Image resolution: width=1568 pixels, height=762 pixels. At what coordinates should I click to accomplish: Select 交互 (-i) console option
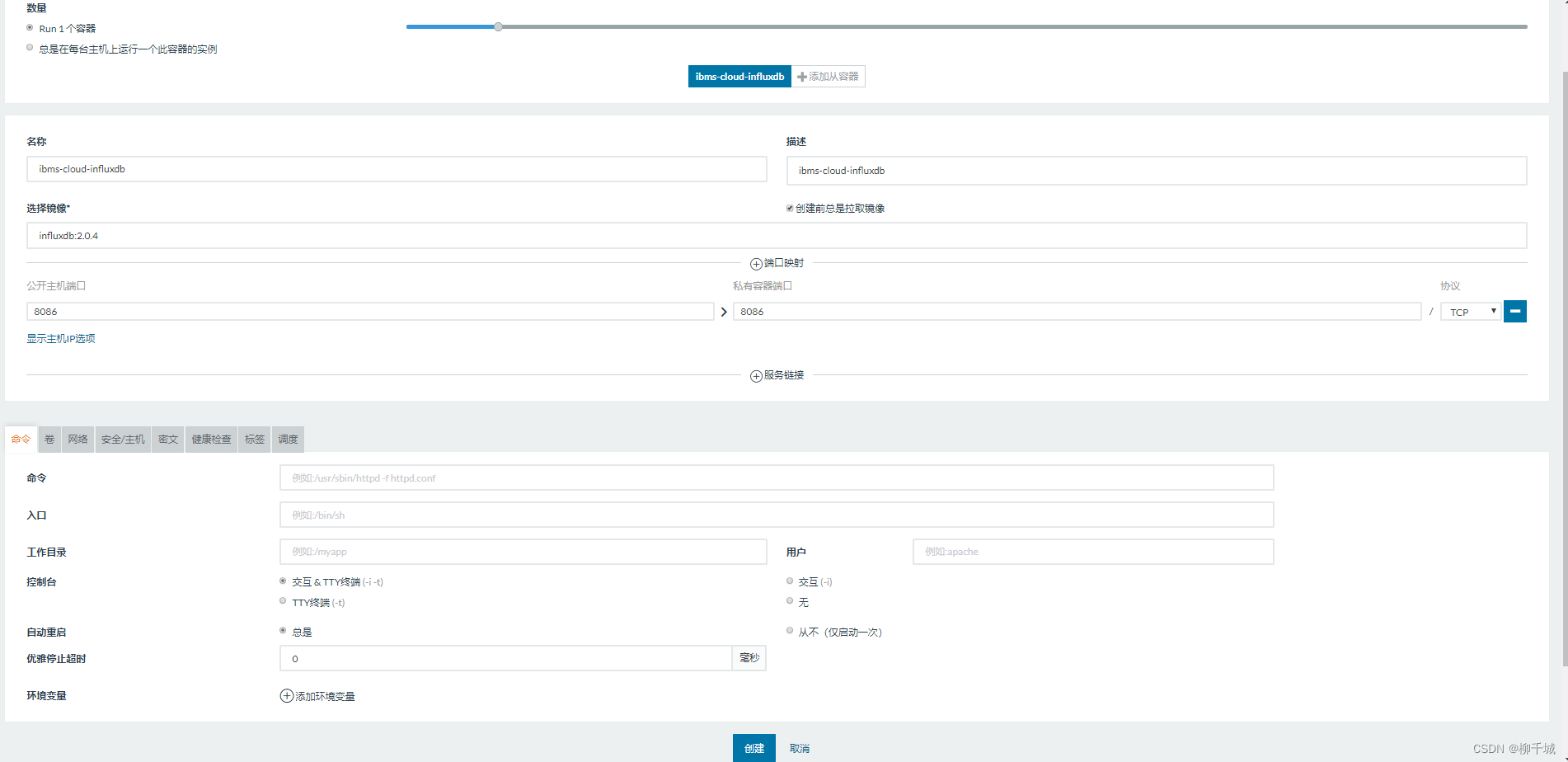790,581
